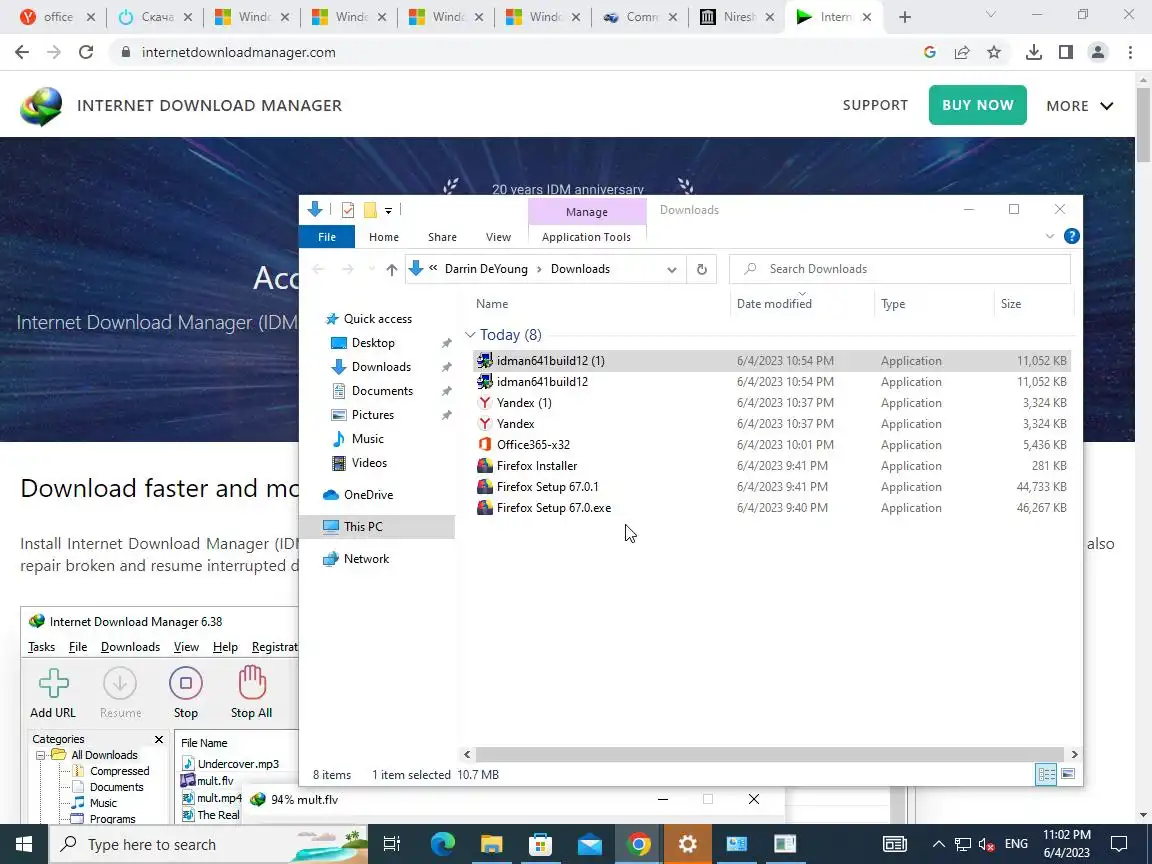Click the Google search icon in address bar

tap(929, 52)
